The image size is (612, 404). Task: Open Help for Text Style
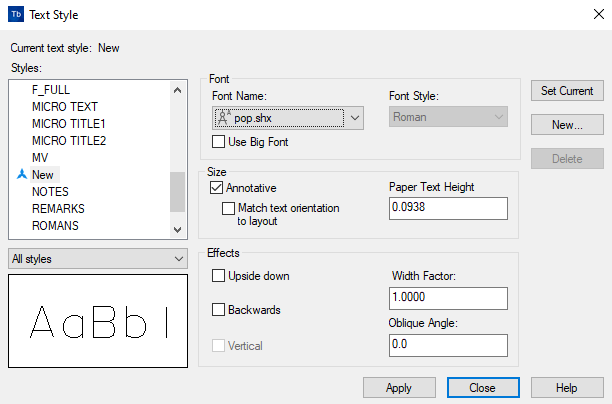tap(567, 387)
